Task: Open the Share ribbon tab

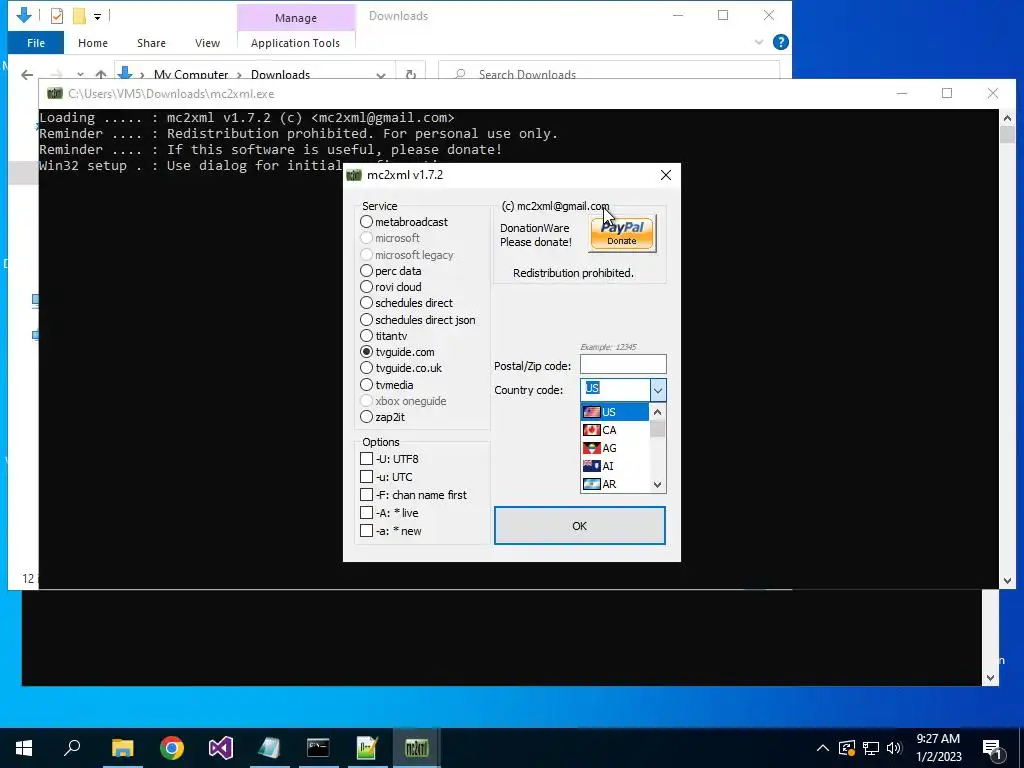Action: tap(151, 42)
